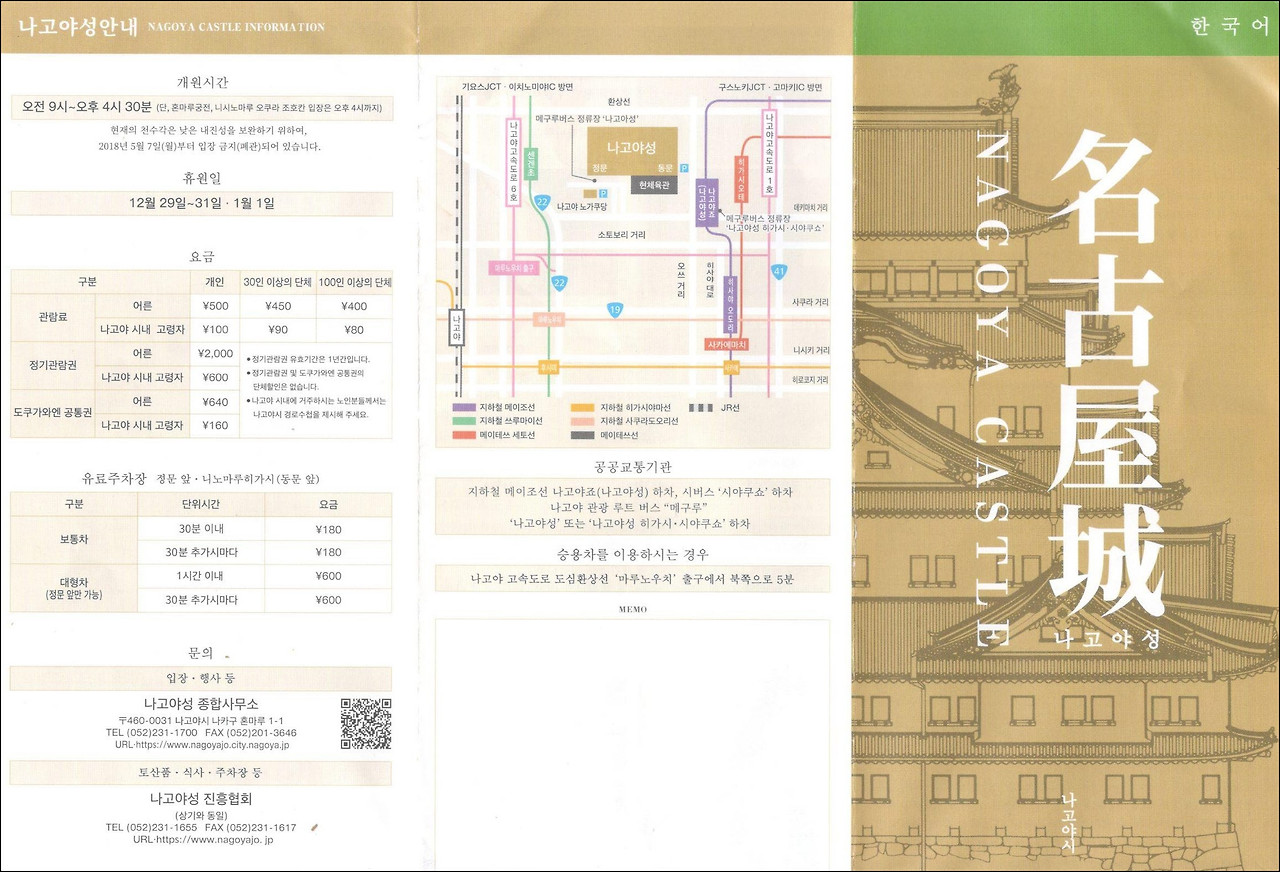Click the pink 마루노우치 exit label
The height and width of the screenshot is (872, 1280).
coord(515,269)
